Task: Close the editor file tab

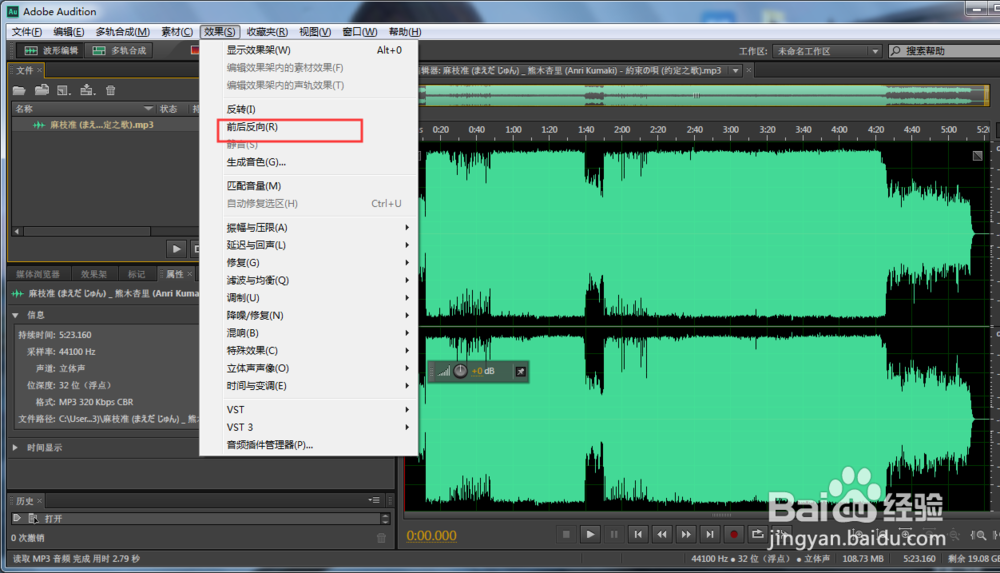Action: pyautogui.click(x=749, y=70)
